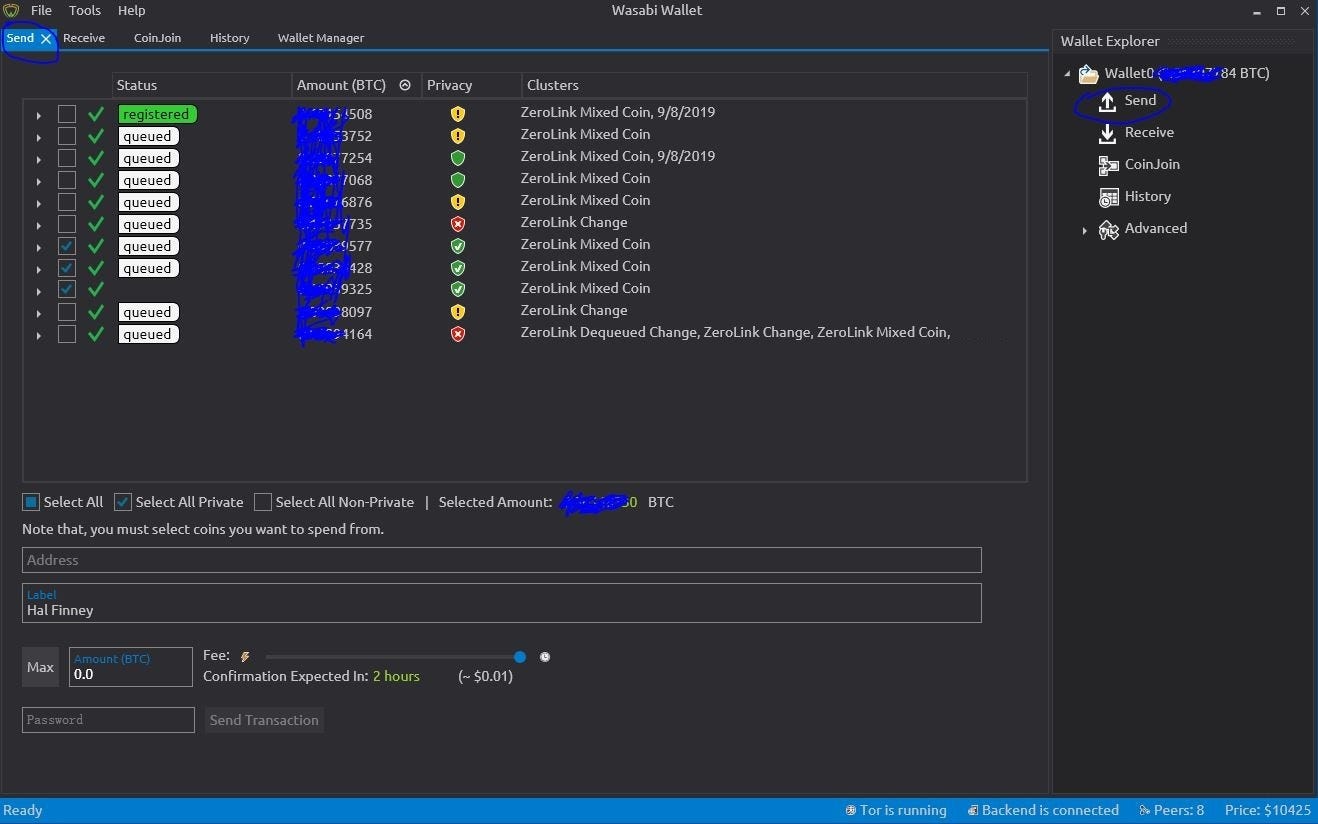Image resolution: width=1318 pixels, height=824 pixels.
Task: Expand the Advanced tree node
Action: click(1084, 230)
